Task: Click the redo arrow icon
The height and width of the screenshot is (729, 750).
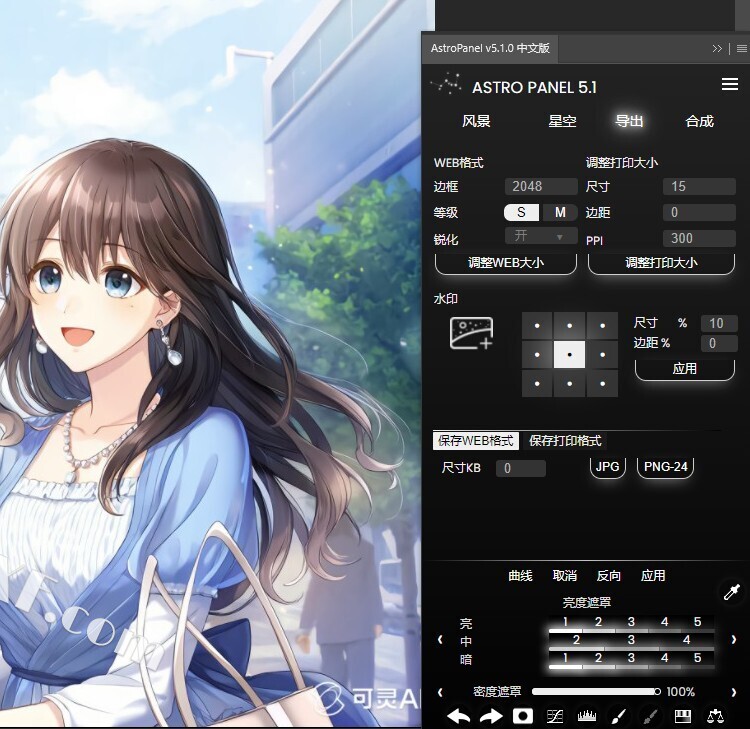Action: 490,716
